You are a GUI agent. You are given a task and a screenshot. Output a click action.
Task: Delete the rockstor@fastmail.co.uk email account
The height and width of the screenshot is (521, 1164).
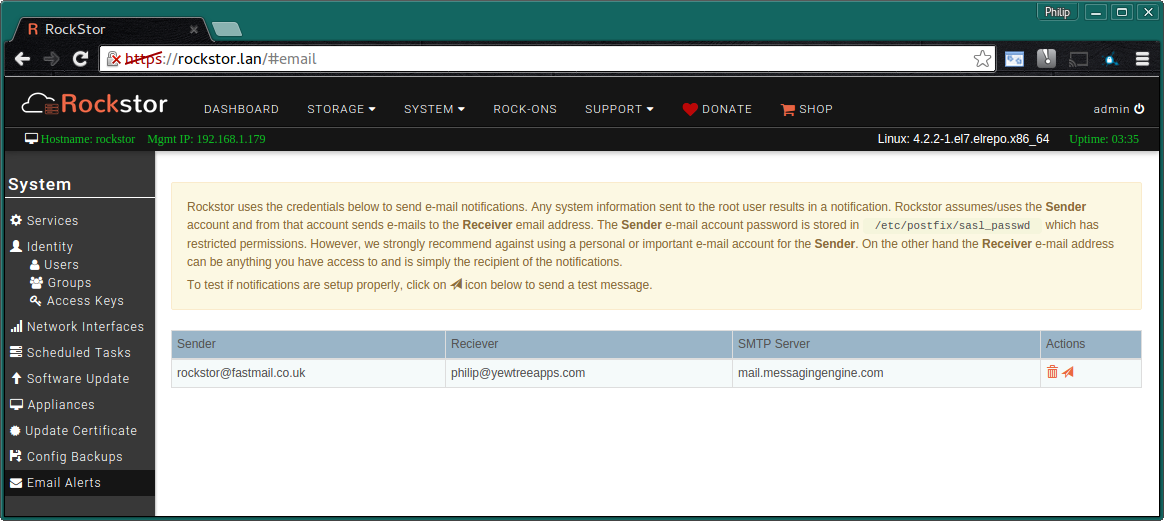(x=1052, y=373)
